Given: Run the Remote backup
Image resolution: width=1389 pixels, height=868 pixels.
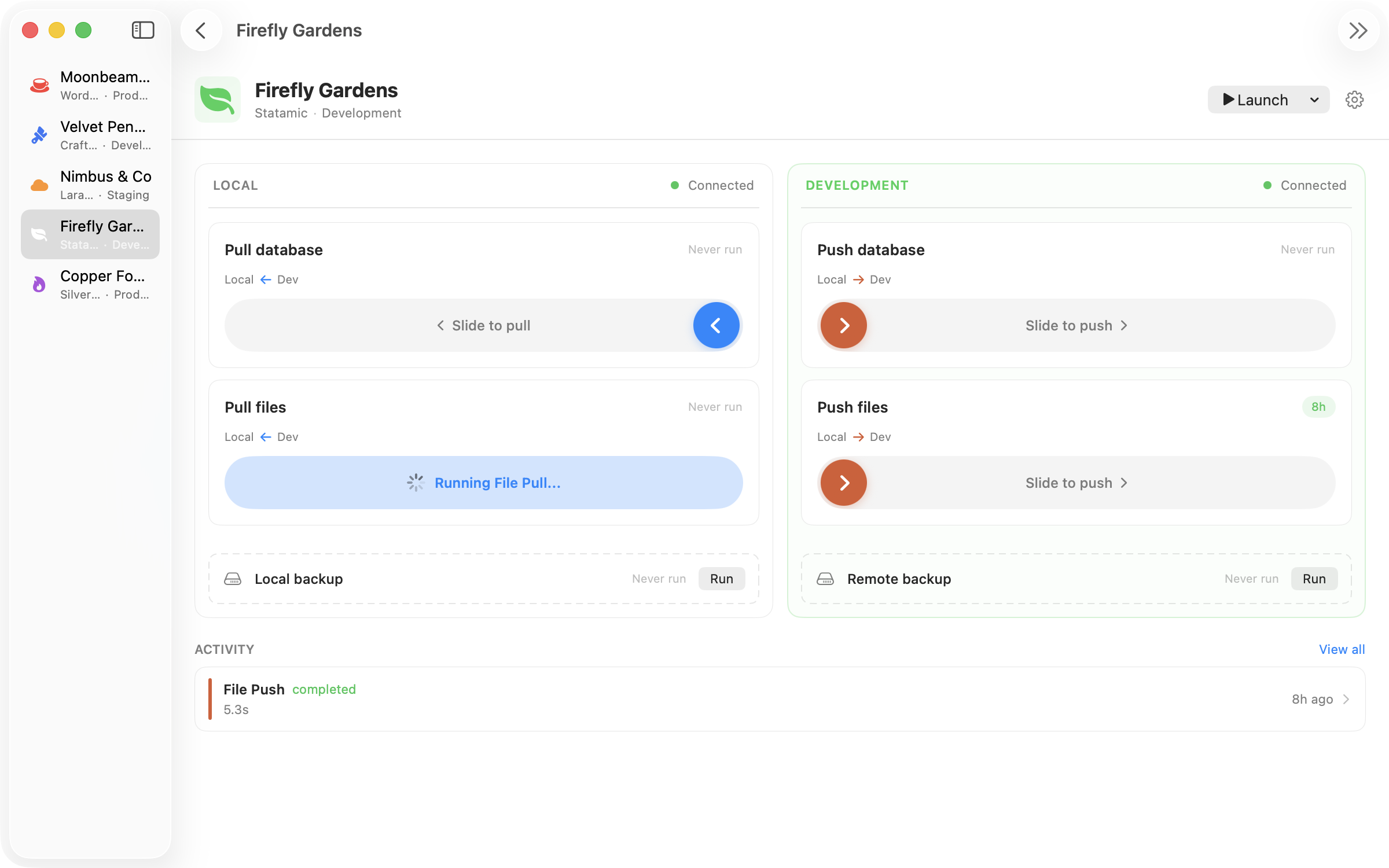Looking at the screenshot, I should pyautogui.click(x=1314, y=579).
